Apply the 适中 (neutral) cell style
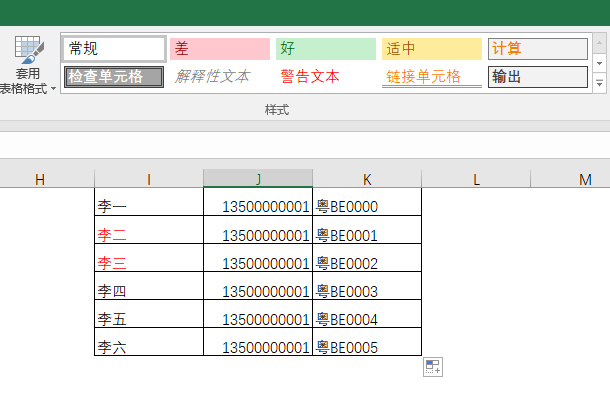The width and height of the screenshot is (610, 394). (x=432, y=49)
